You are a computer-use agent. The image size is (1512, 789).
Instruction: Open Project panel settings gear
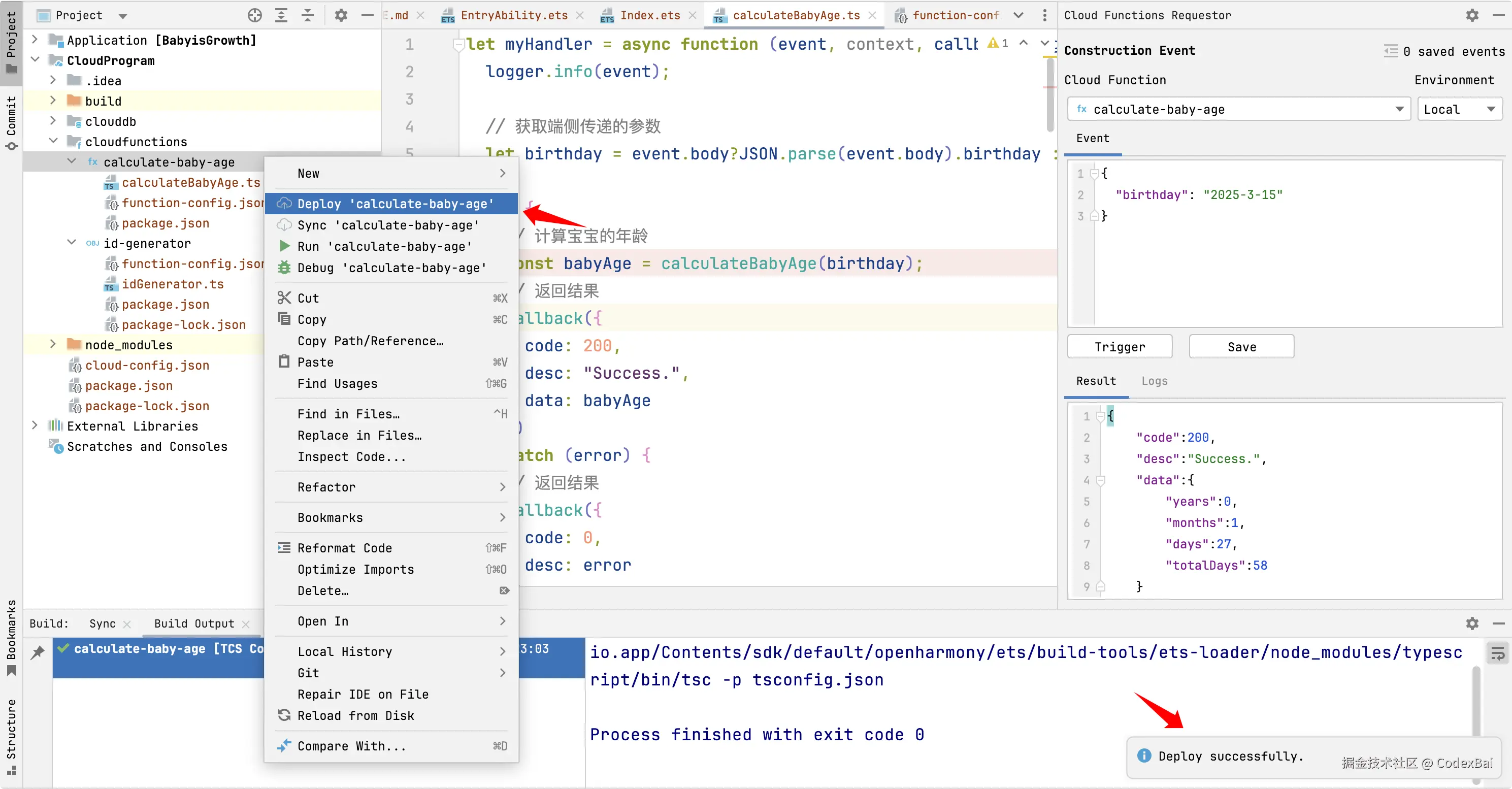pyautogui.click(x=341, y=15)
